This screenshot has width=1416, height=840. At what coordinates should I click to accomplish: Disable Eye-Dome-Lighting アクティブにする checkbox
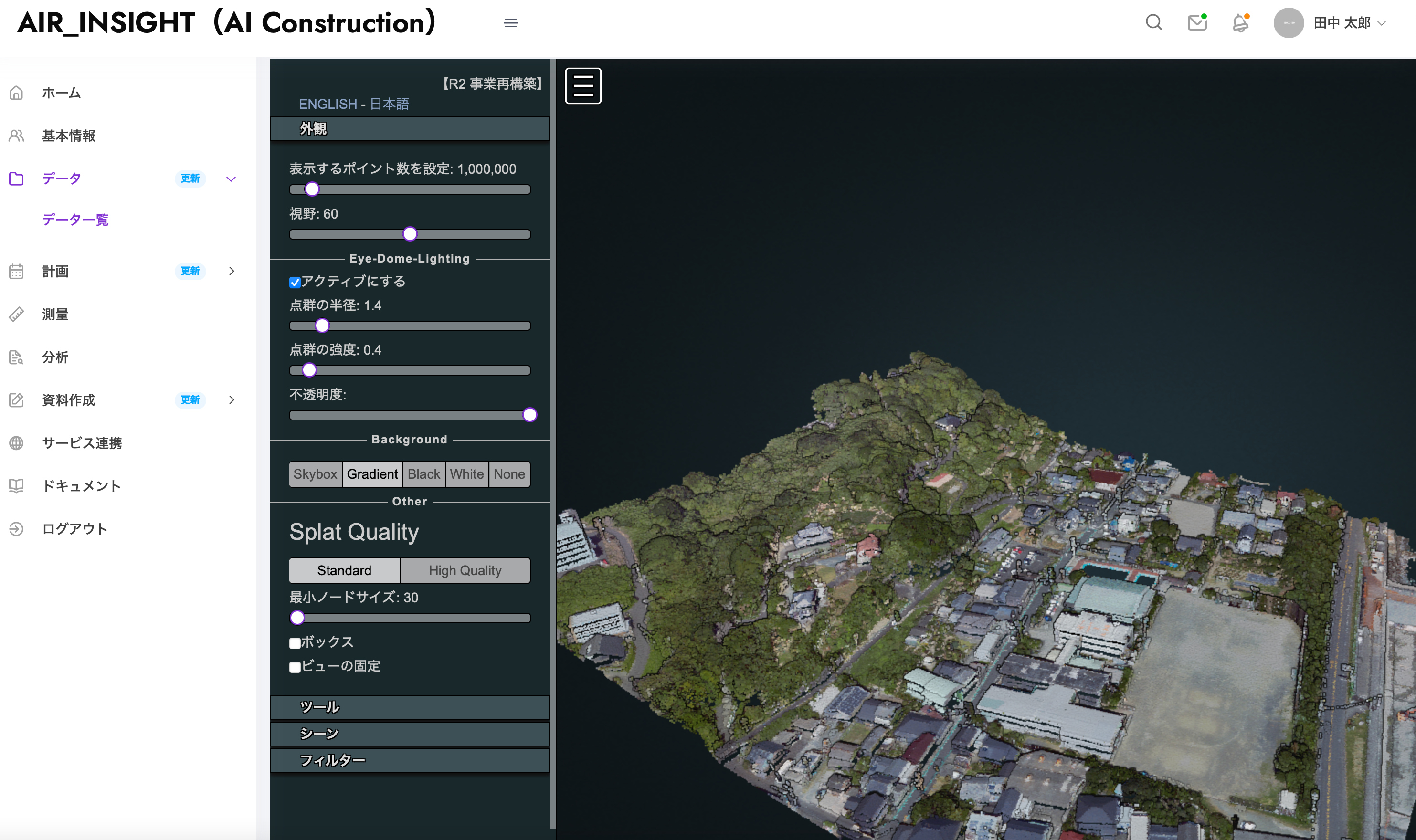(x=295, y=283)
